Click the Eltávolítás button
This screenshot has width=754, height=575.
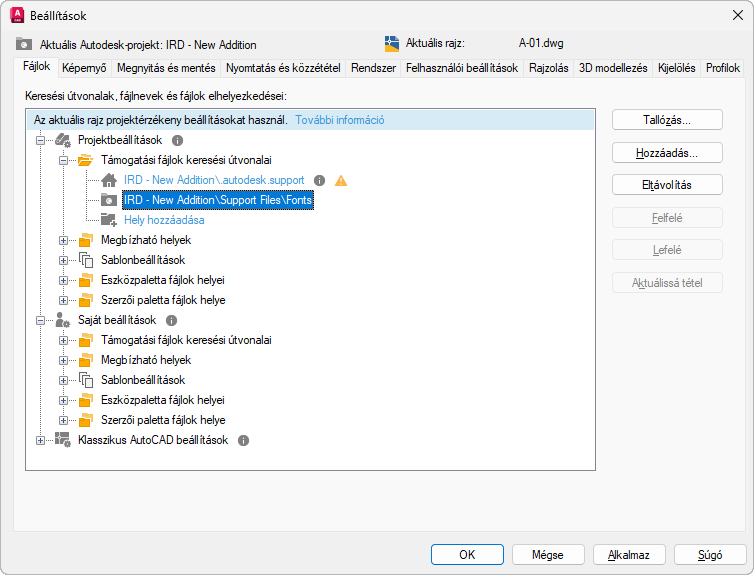[x=667, y=185]
